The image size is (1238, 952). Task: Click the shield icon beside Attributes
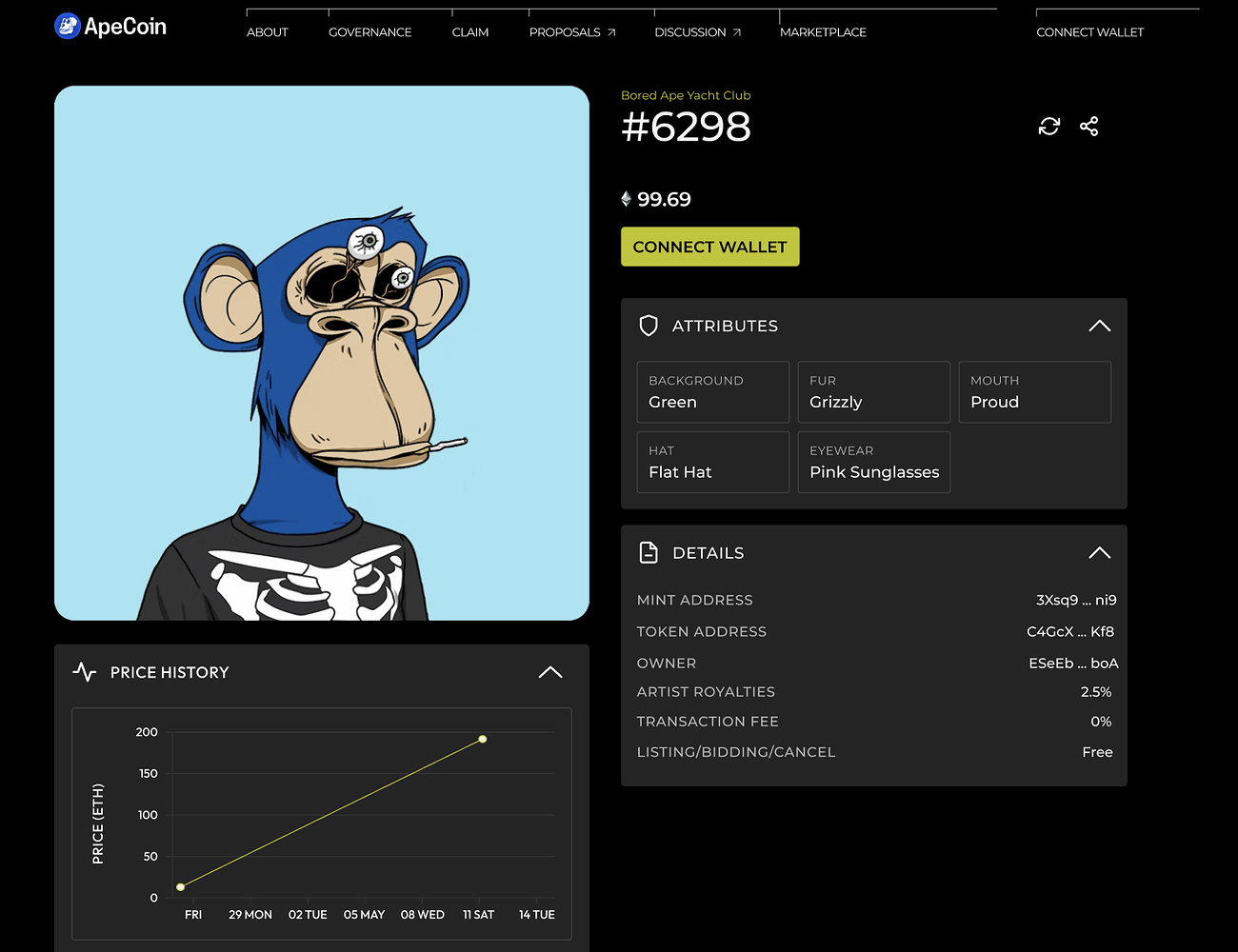649,326
